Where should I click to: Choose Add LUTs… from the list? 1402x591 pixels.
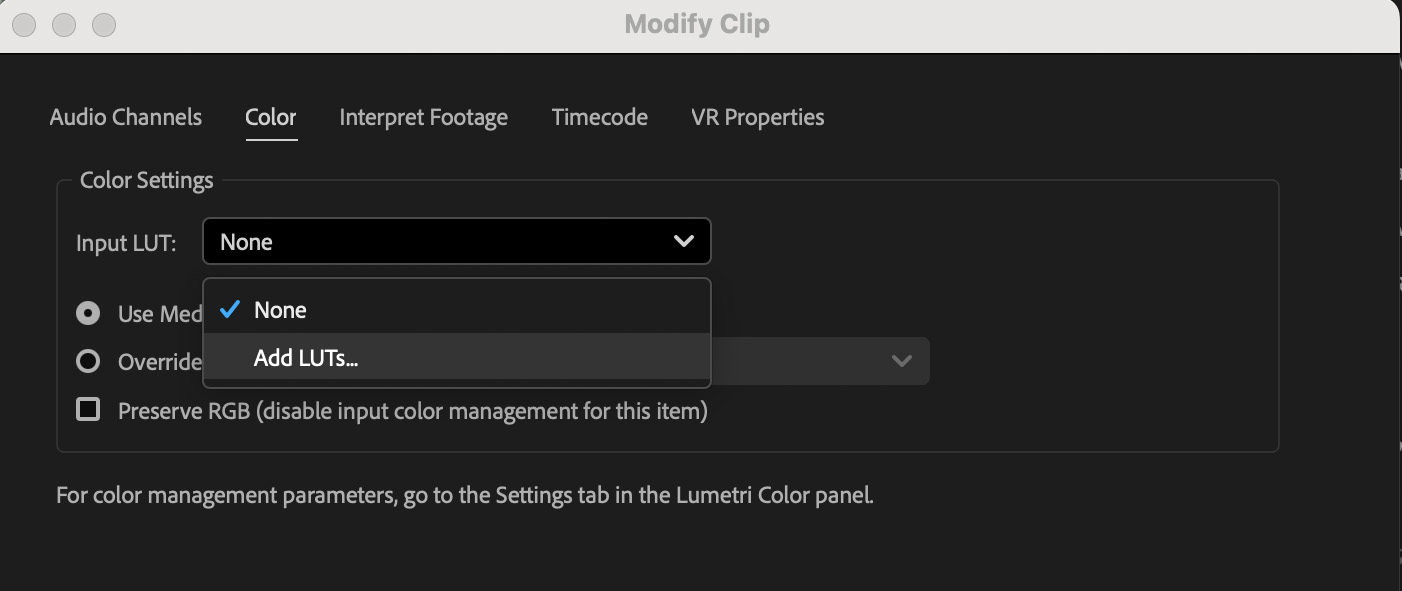tap(306, 358)
